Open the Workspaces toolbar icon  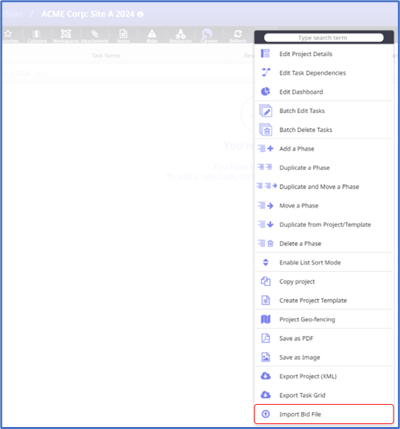[66, 34]
